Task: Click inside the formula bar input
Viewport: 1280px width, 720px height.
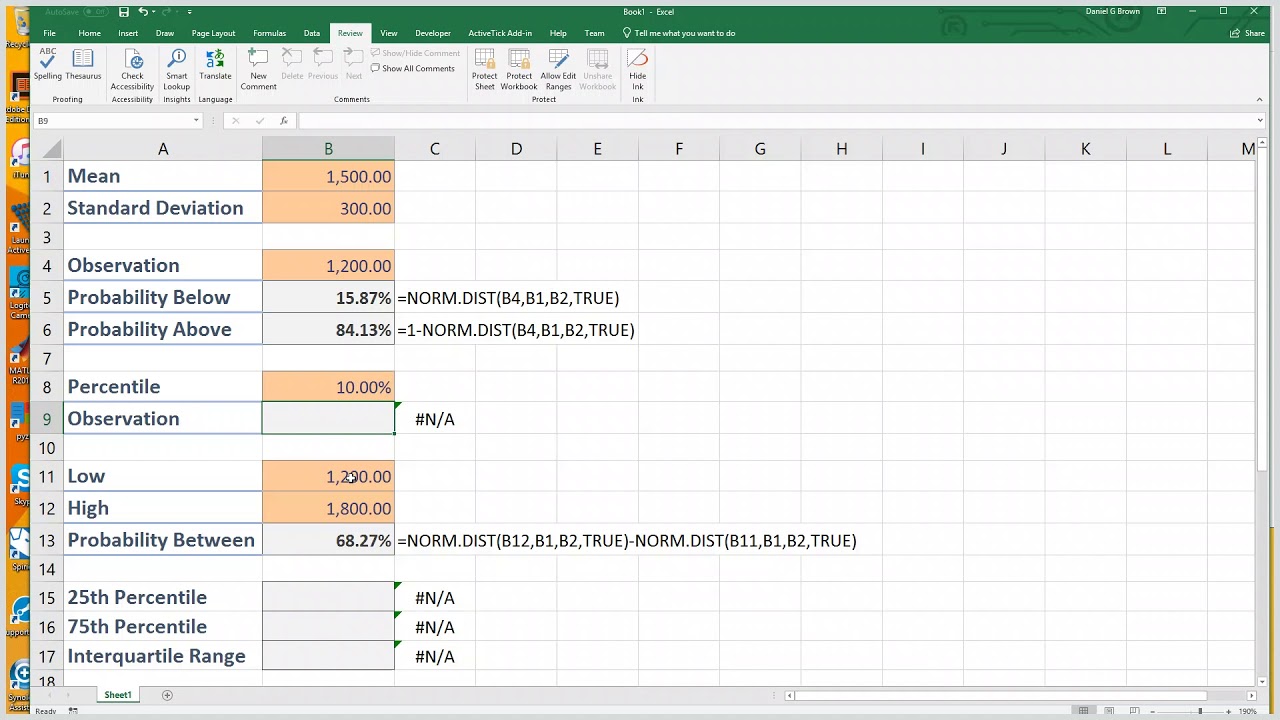Action: click(x=775, y=121)
